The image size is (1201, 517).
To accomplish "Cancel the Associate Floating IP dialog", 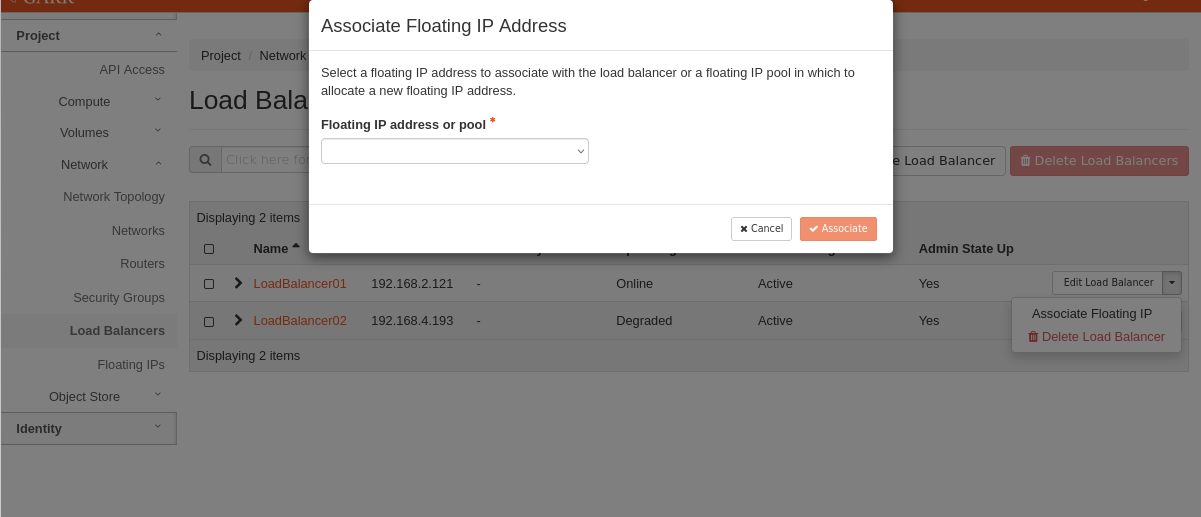I will click(x=761, y=229).
